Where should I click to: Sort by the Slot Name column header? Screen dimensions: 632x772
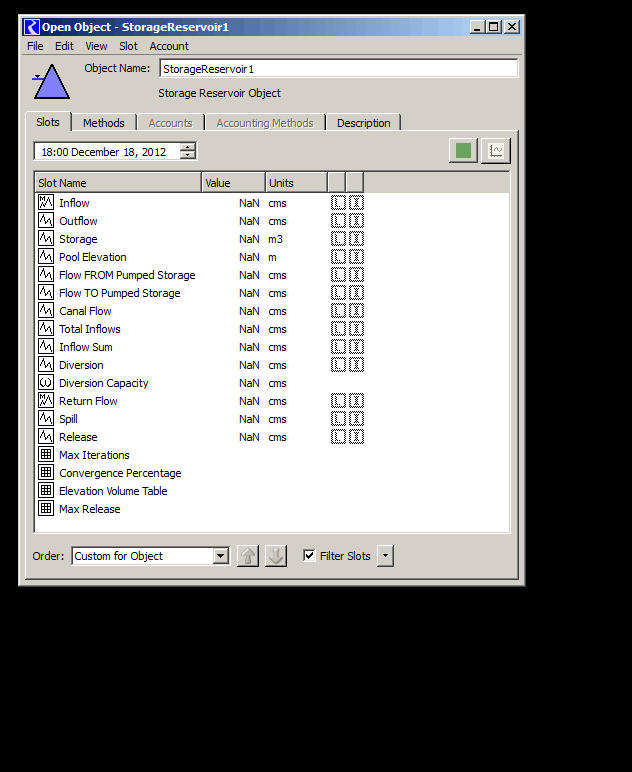tap(118, 183)
